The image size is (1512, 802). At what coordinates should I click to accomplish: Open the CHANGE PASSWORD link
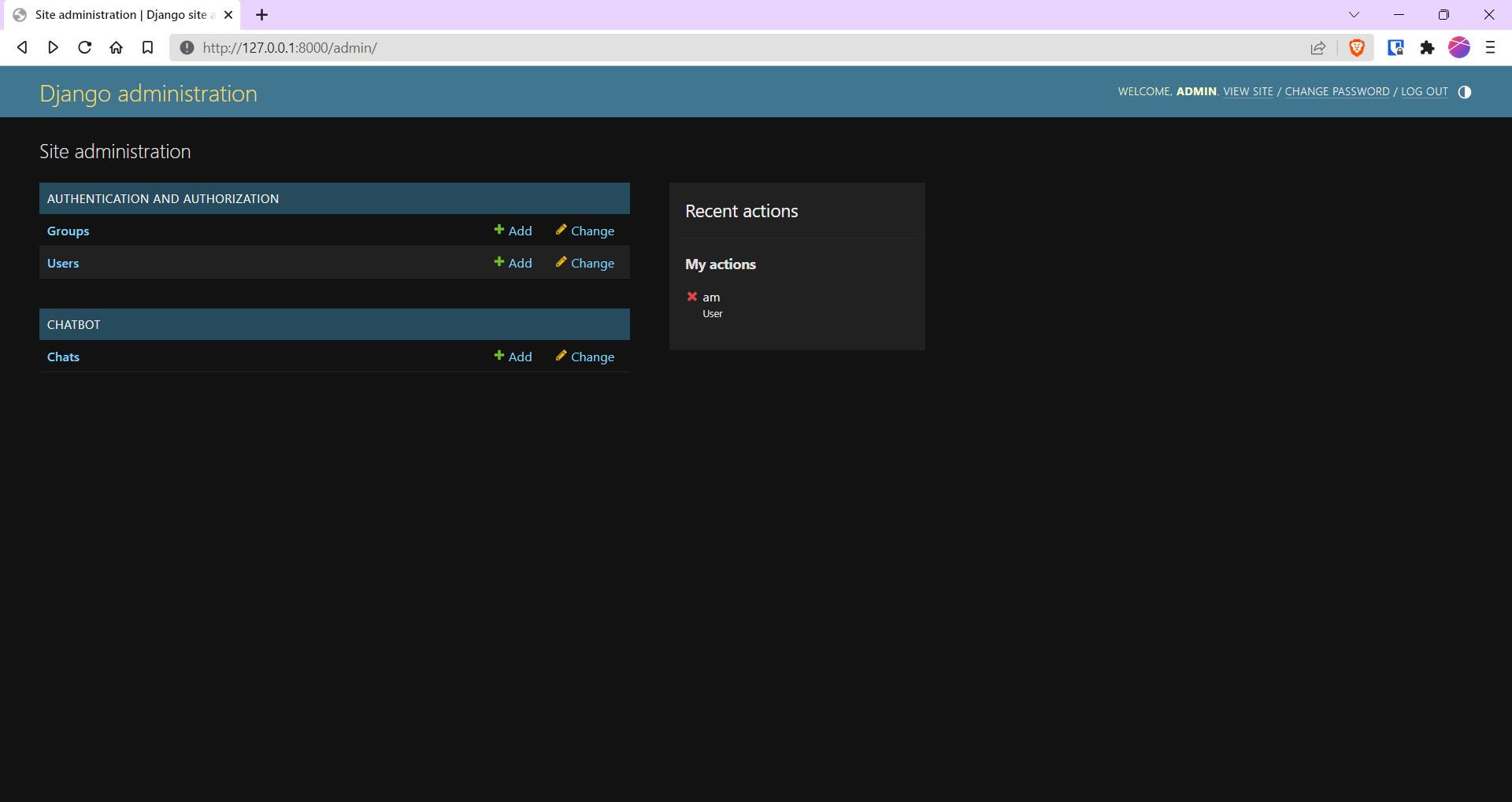tap(1337, 91)
